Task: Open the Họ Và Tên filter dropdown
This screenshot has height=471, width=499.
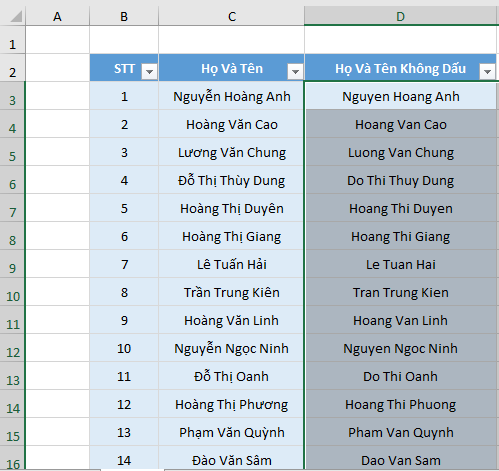Action: click(x=295, y=71)
